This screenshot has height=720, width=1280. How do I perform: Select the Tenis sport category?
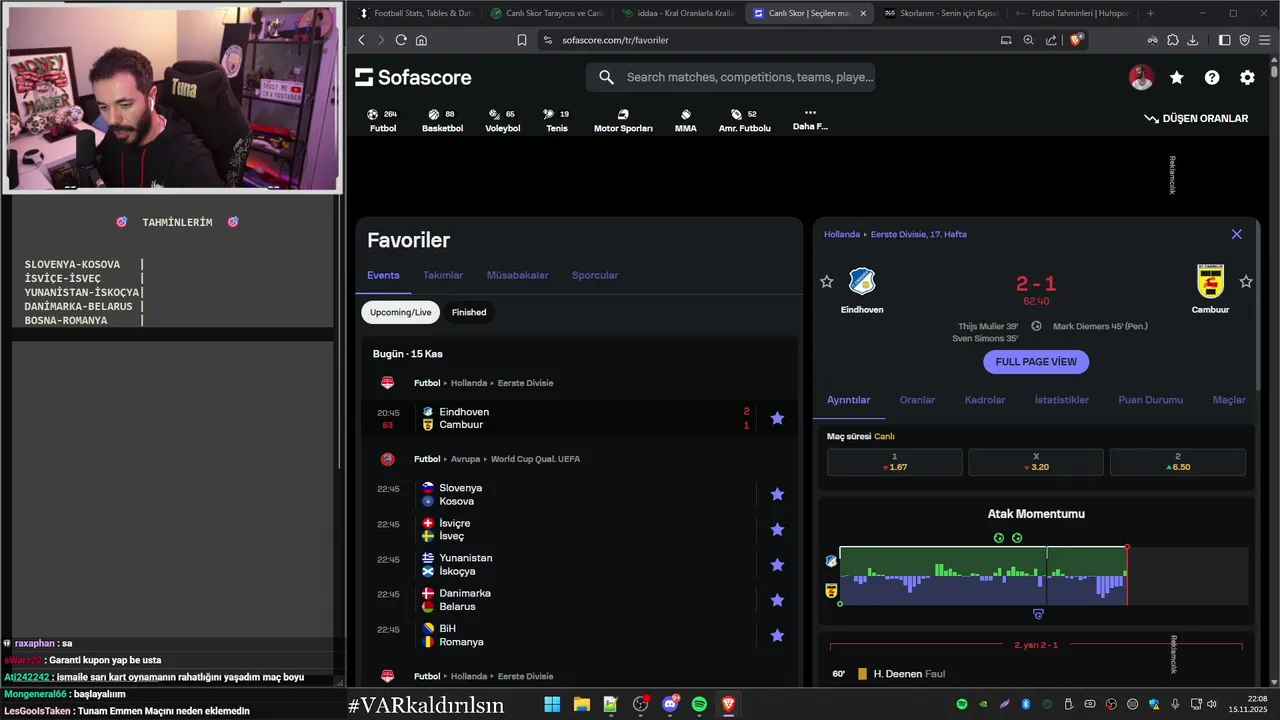557,121
